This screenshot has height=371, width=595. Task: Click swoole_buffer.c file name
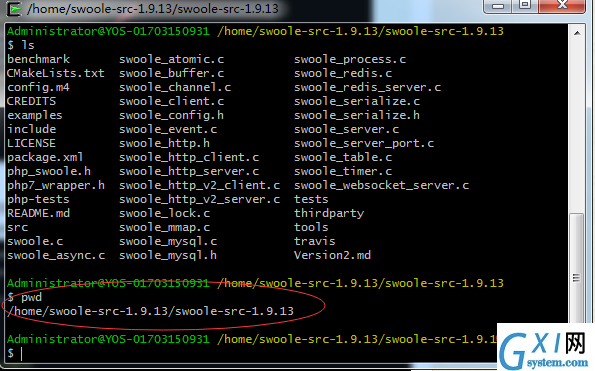(172, 73)
